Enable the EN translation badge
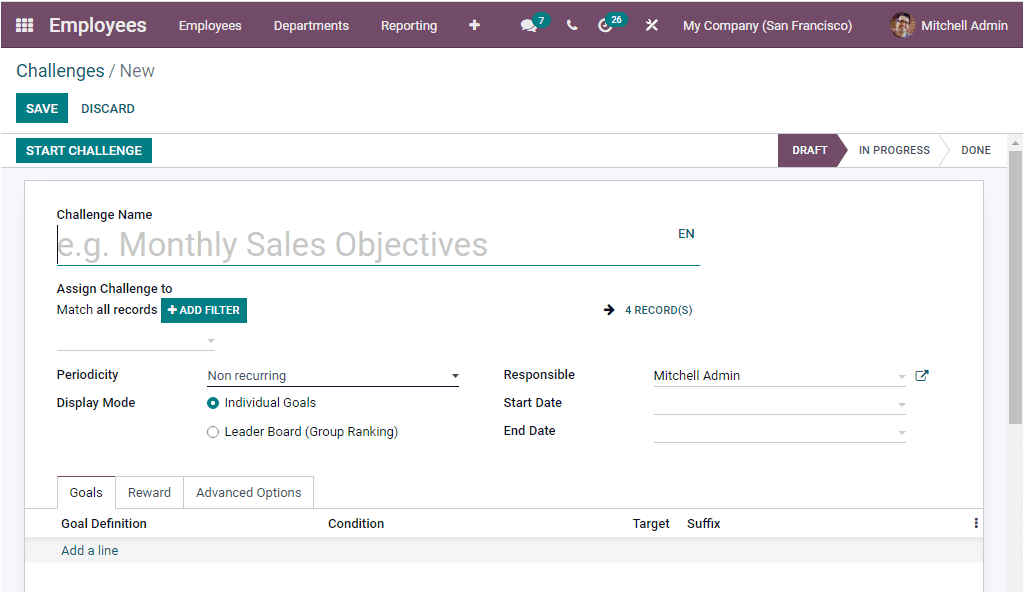This screenshot has width=1024, height=593. click(686, 233)
